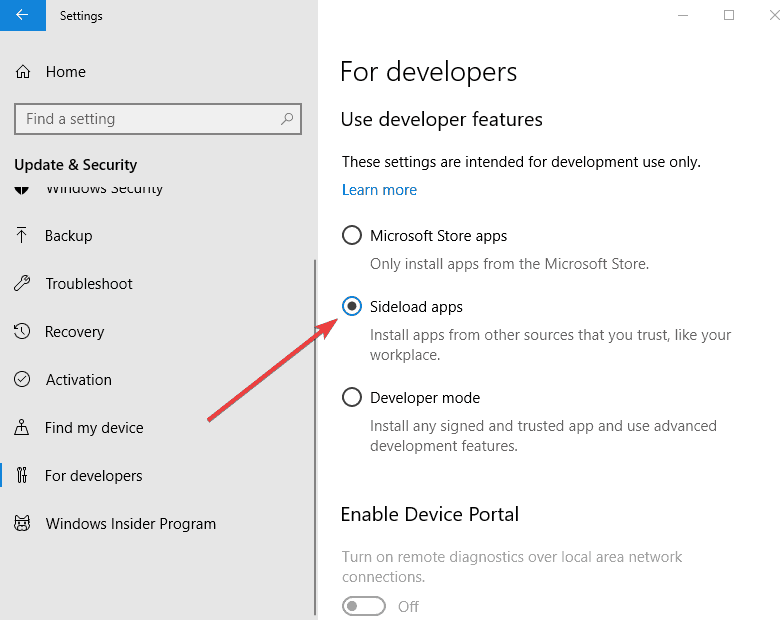The image size is (783, 620).
Task: Click the Find my device person icon
Action: (x=21, y=427)
